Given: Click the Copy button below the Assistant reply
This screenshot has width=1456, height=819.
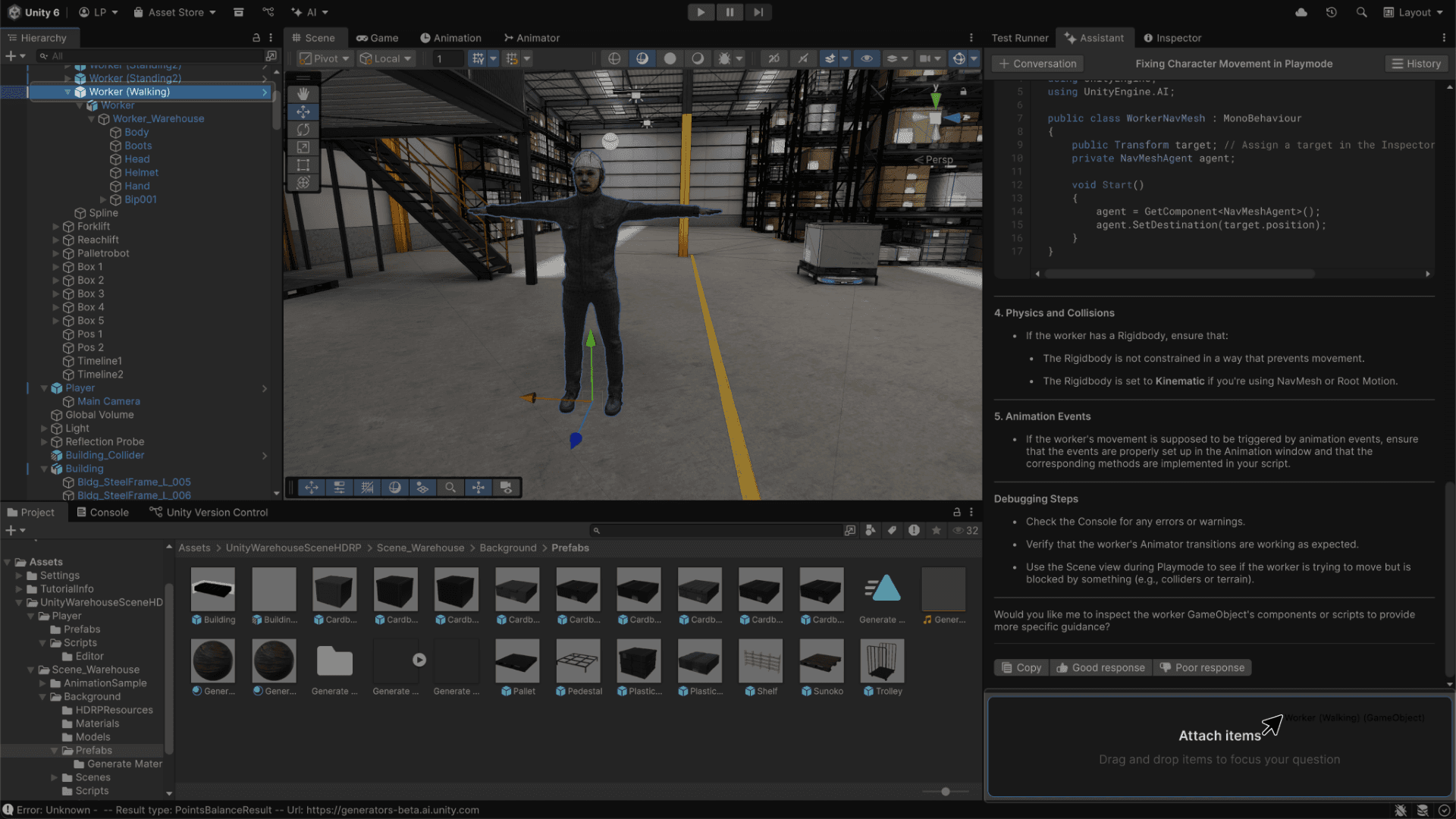Looking at the screenshot, I should [1021, 667].
